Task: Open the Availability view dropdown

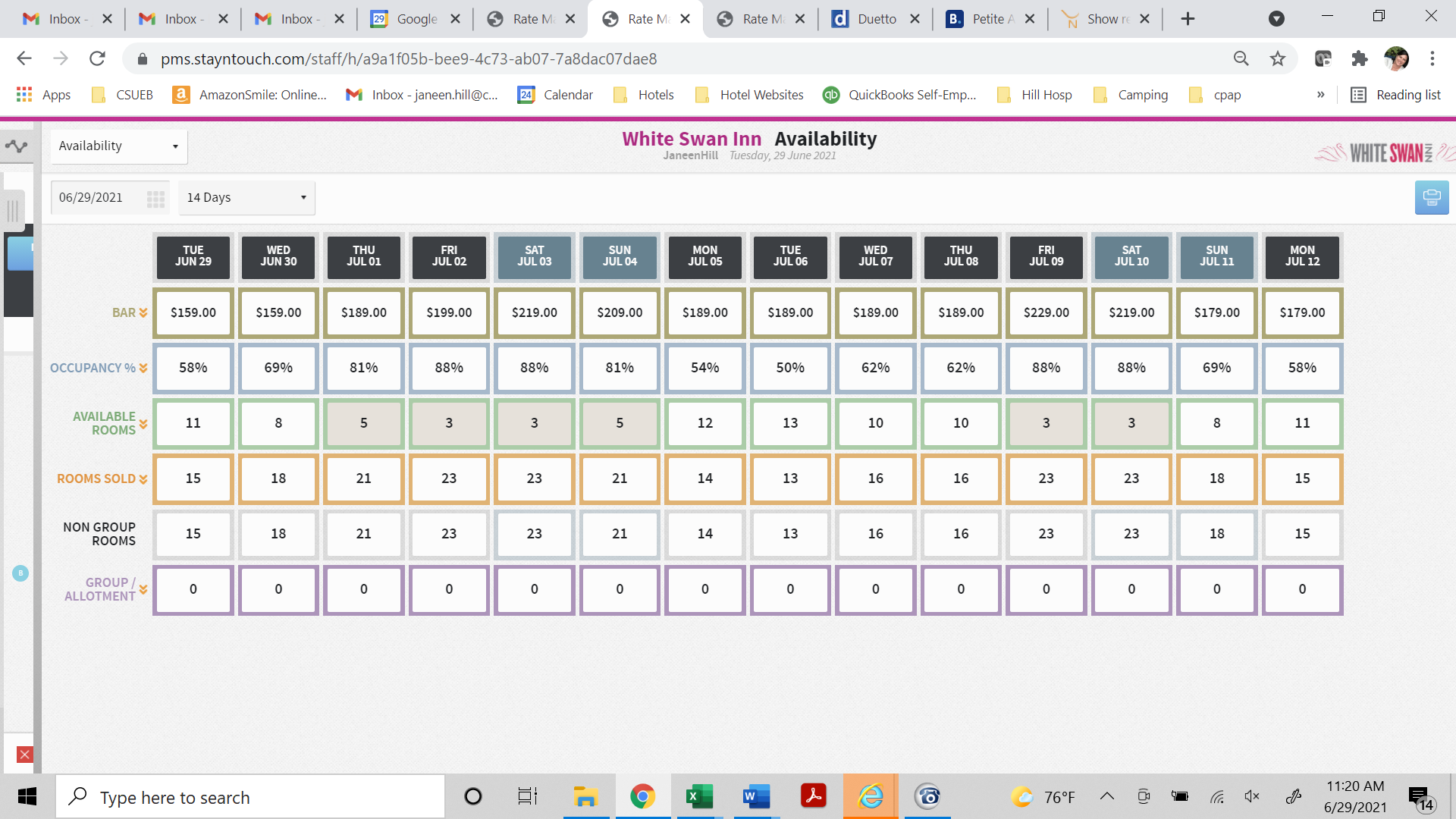Action: 118,146
